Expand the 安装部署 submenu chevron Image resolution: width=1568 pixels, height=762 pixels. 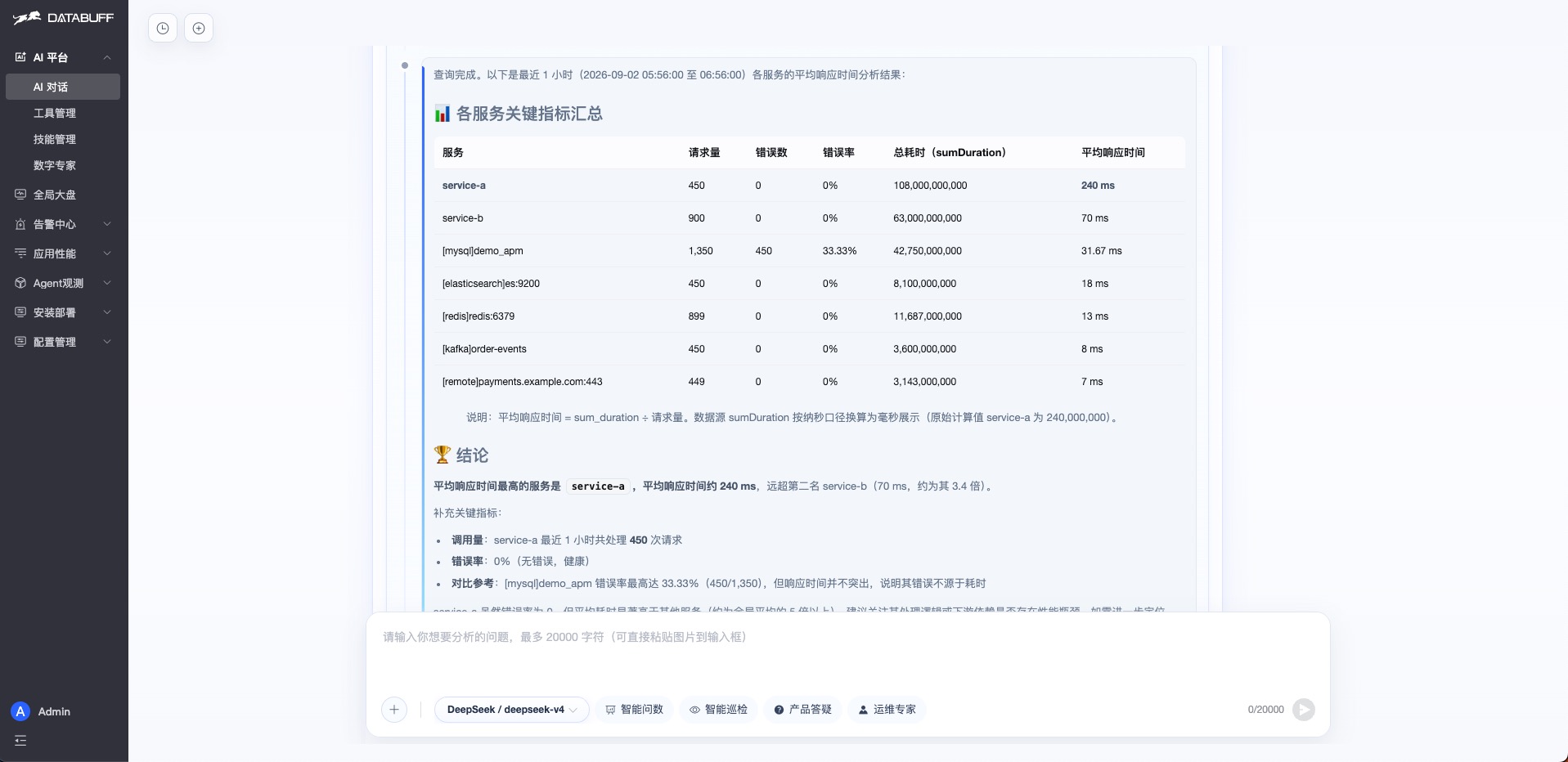tap(107, 312)
